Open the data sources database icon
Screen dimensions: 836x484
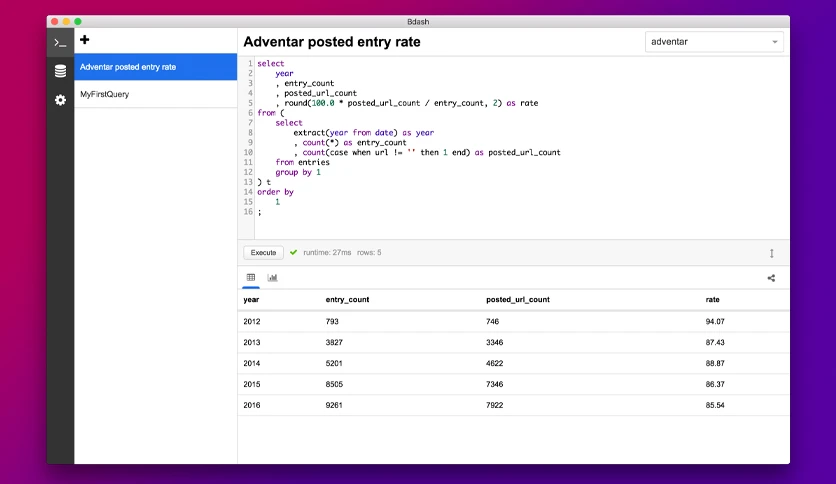click(x=60, y=71)
